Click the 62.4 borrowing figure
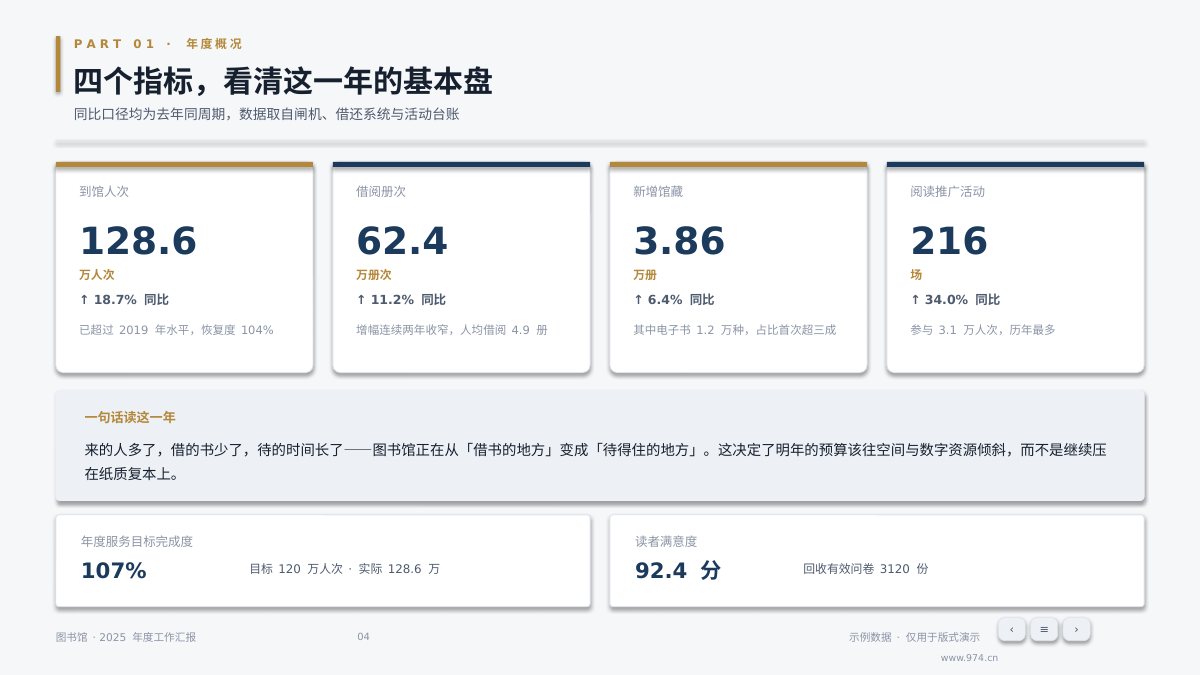The width and height of the screenshot is (1200, 675). click(x=402, y=242)
